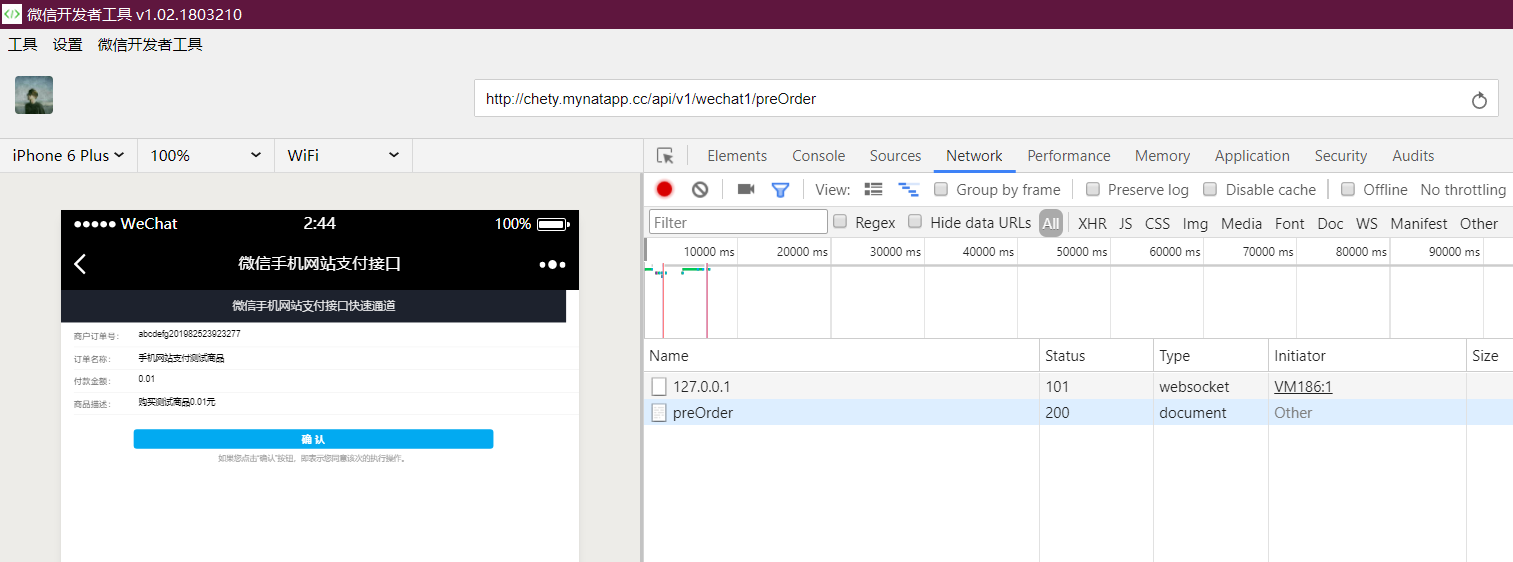
Task: Clear the network log
Action: point(700,189)
